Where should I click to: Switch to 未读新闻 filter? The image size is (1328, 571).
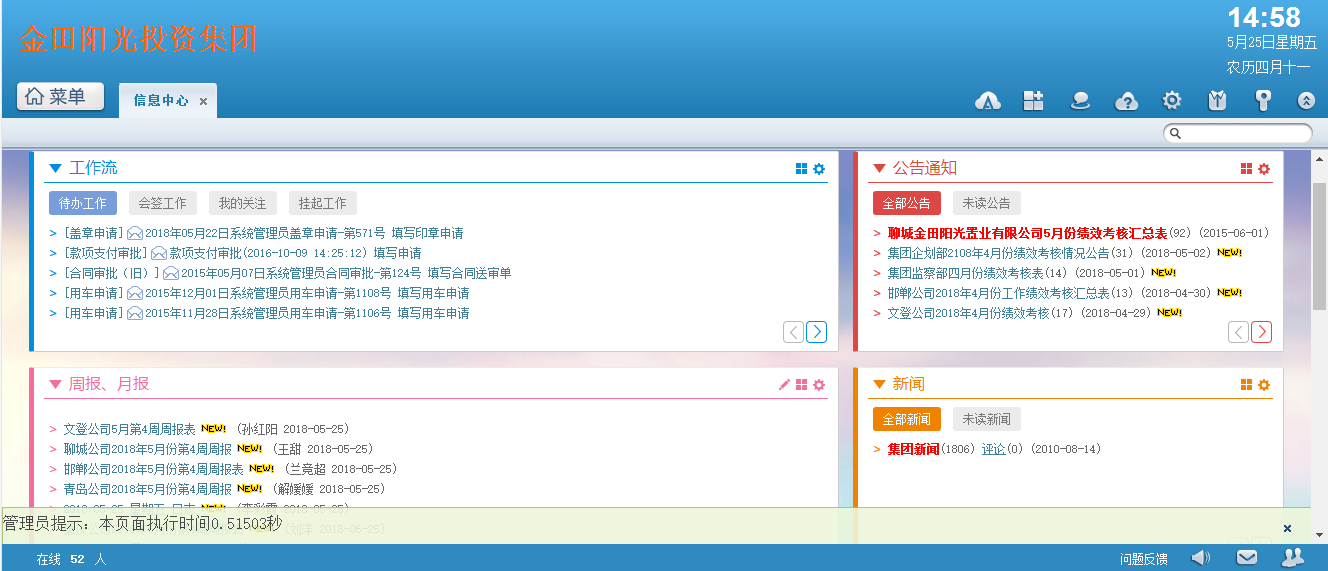(x=986, y=419)
